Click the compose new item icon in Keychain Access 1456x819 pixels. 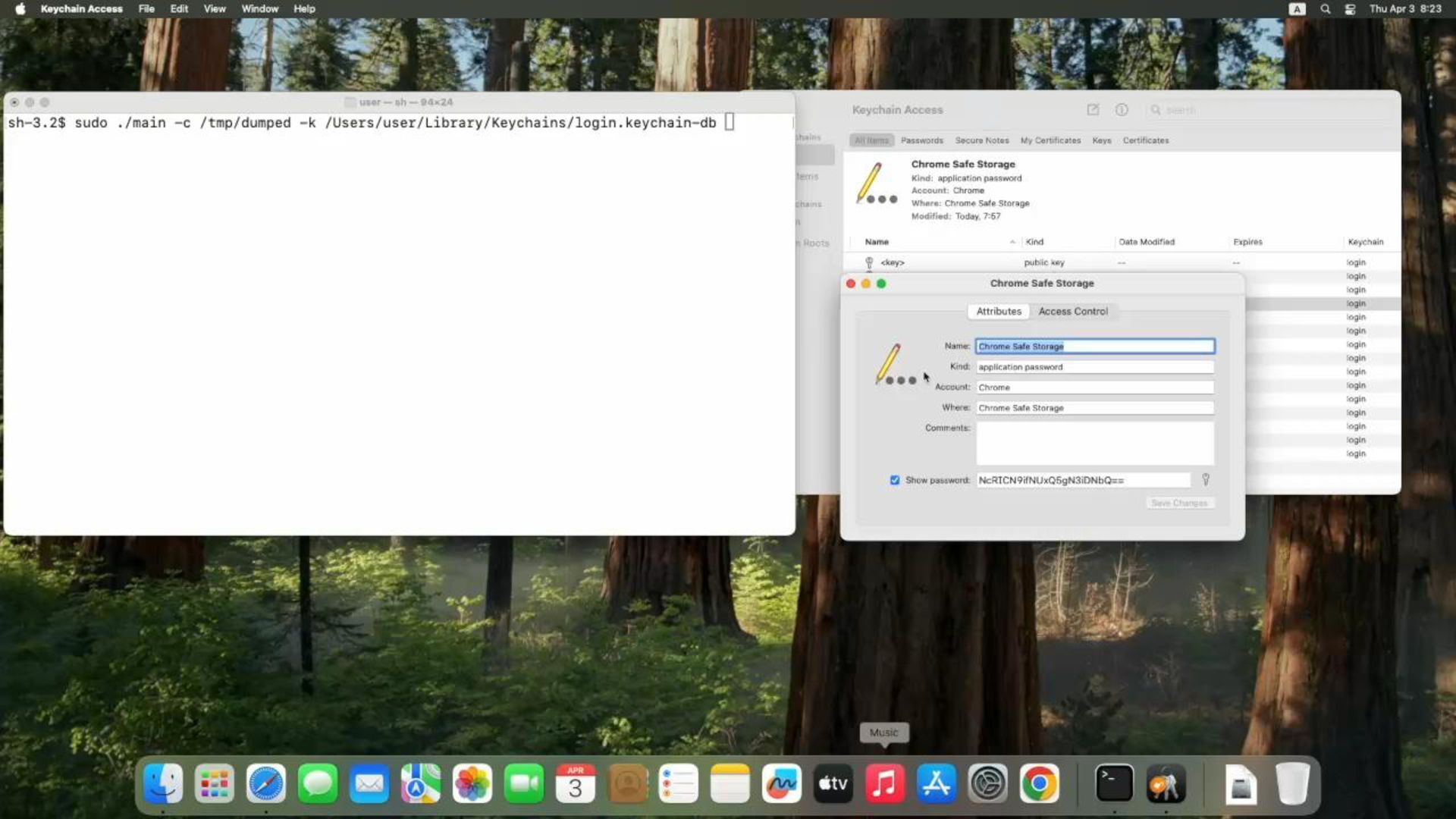pyautogui.click(x=1093, y=110)
